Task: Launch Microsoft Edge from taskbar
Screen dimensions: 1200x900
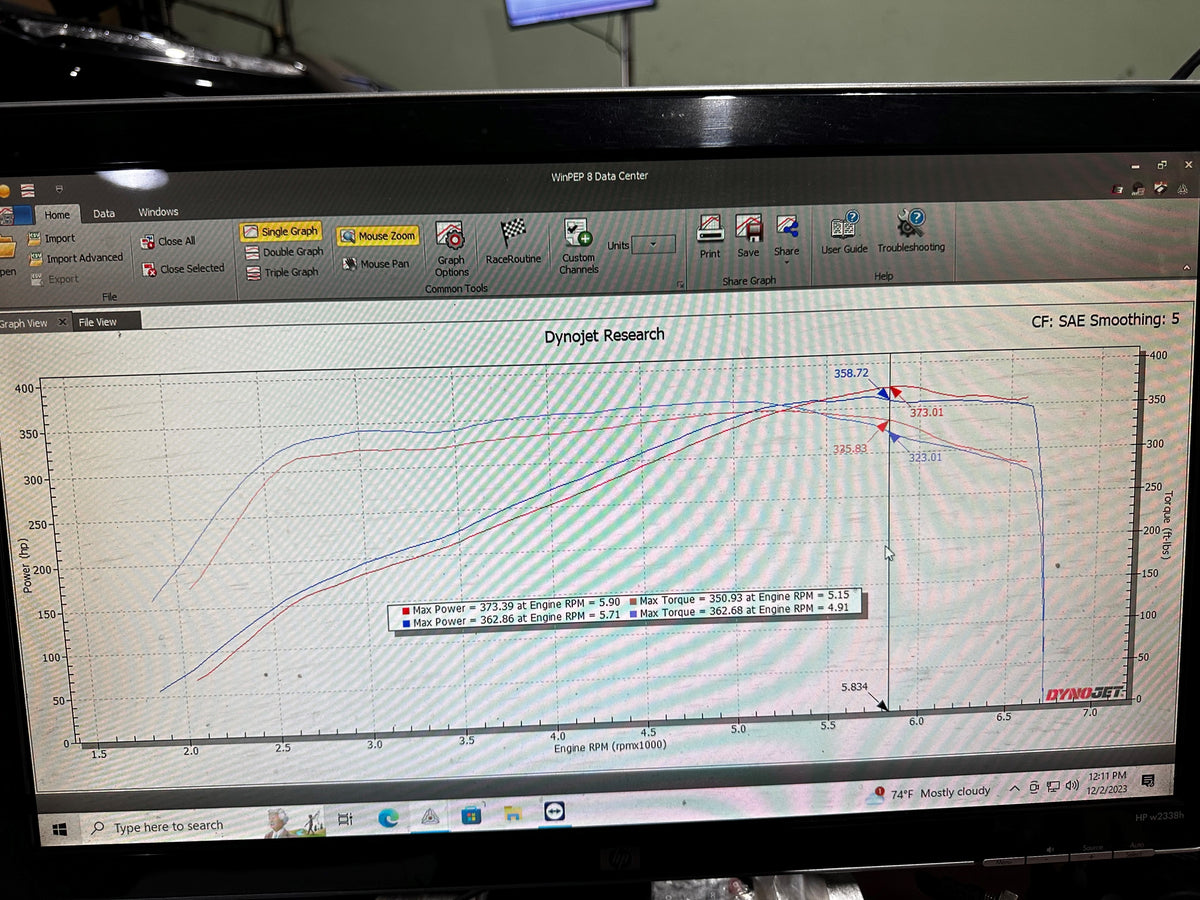Action: tap(388, 818)
